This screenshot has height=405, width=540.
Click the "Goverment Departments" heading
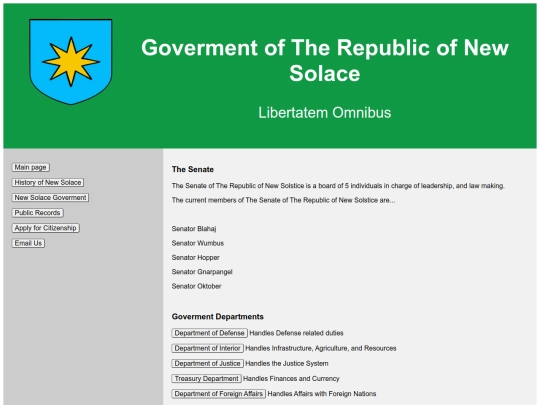click(218, 316)
